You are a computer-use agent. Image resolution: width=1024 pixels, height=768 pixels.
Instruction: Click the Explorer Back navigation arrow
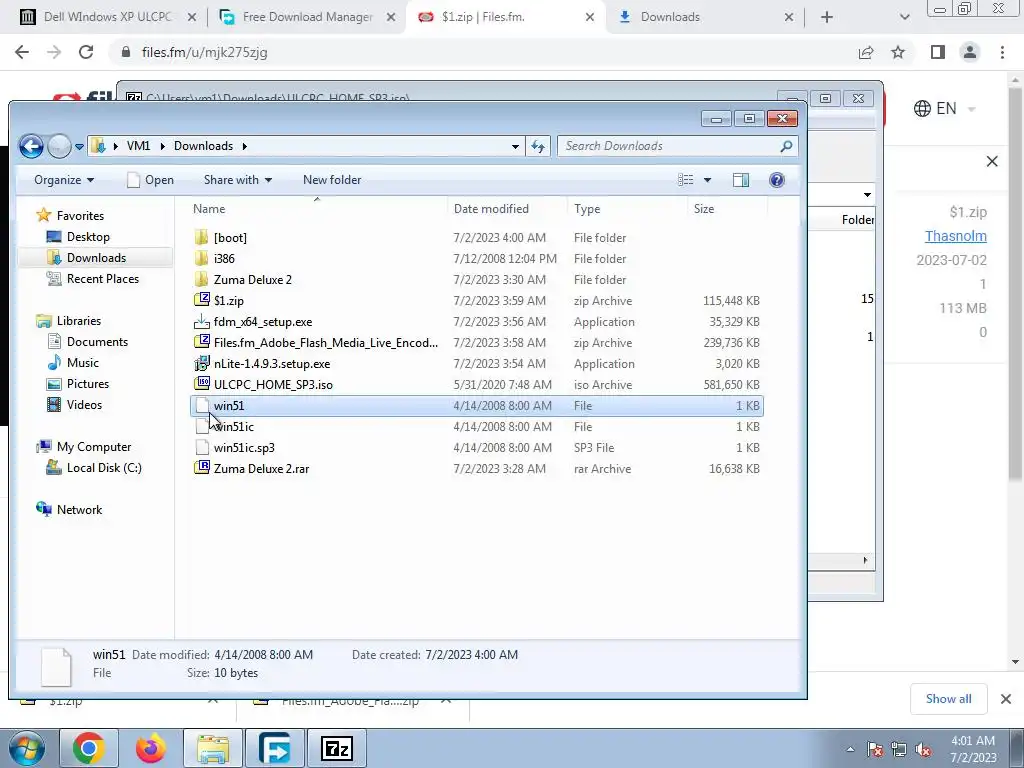click(x=31, y=146)
